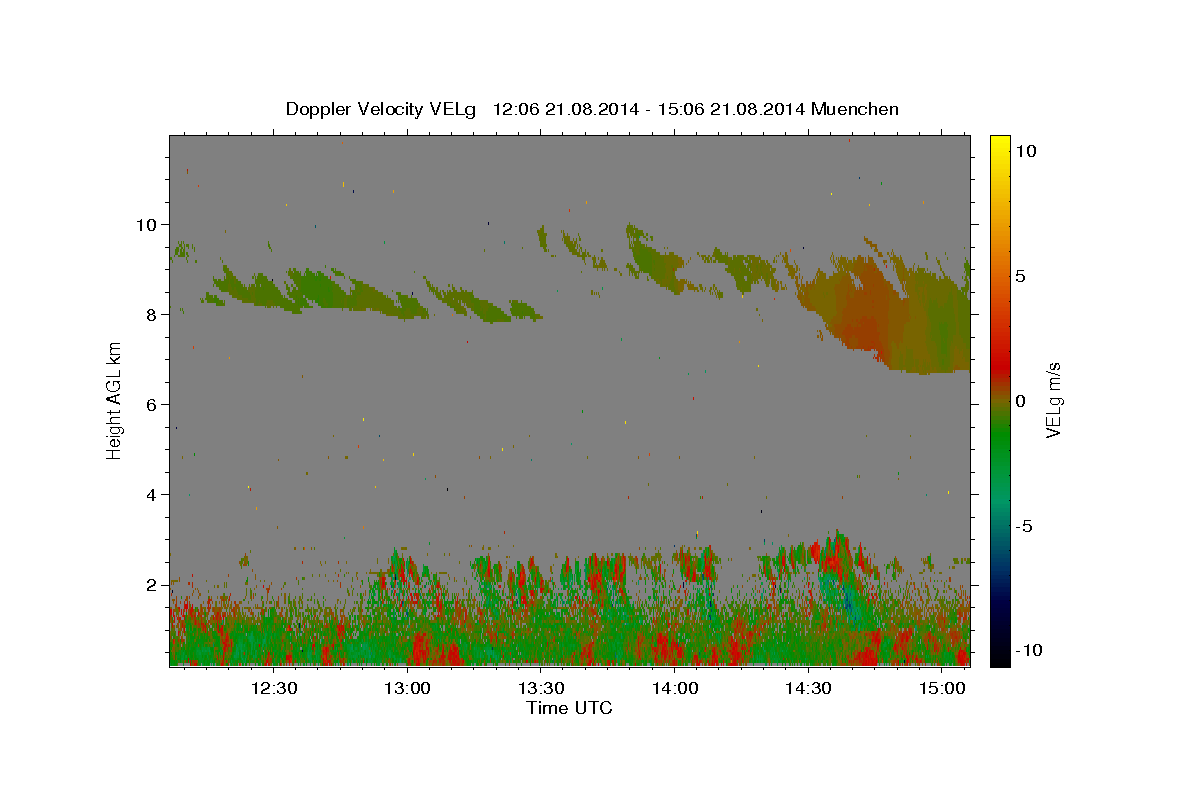
Task: Click the 14:00 time tick label
Action: [x=675, y=688]
